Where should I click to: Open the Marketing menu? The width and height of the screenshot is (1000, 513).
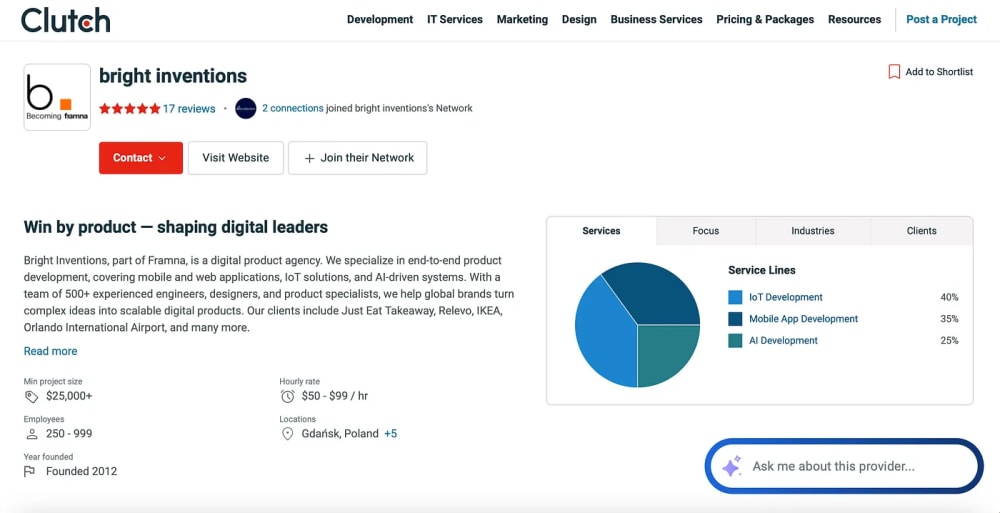point(522,20)
